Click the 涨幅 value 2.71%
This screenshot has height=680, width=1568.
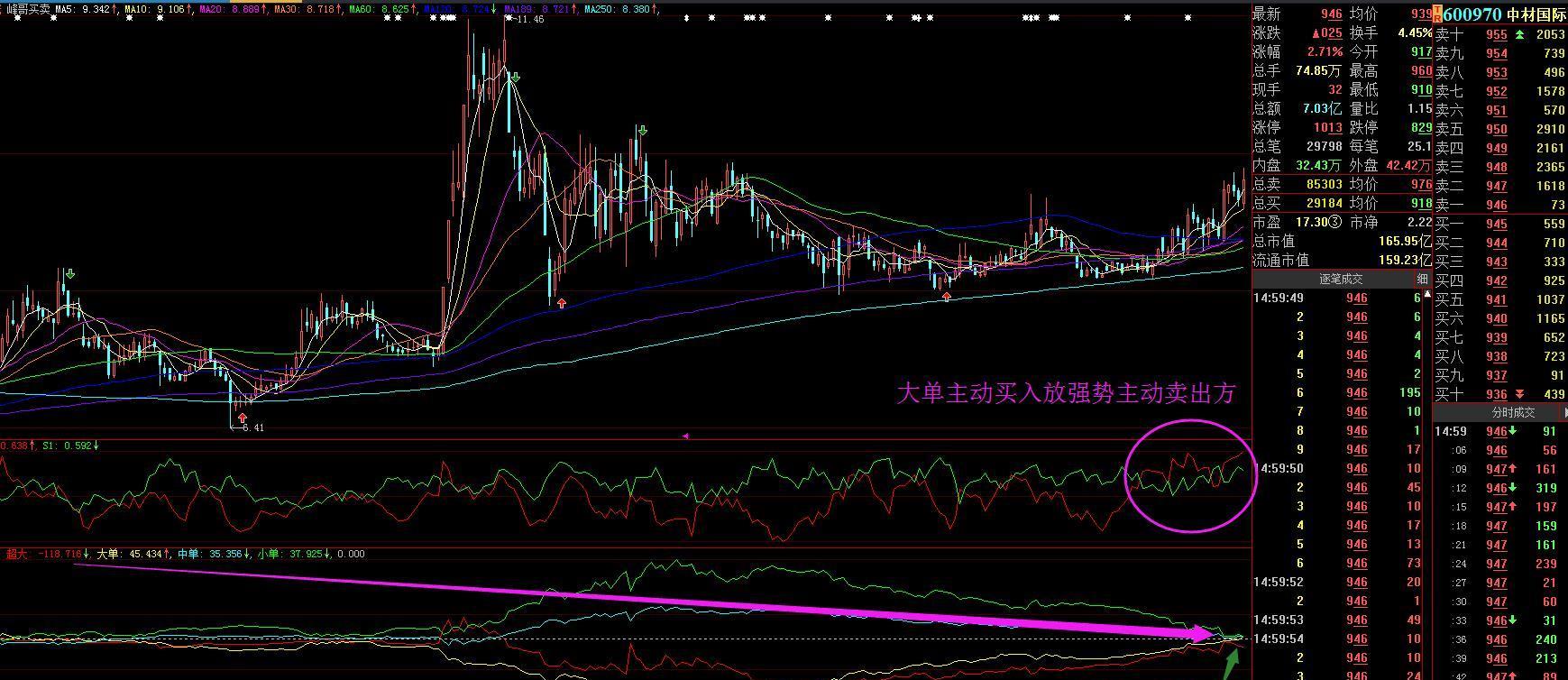pyautogui.click(x=1325, y=51)
